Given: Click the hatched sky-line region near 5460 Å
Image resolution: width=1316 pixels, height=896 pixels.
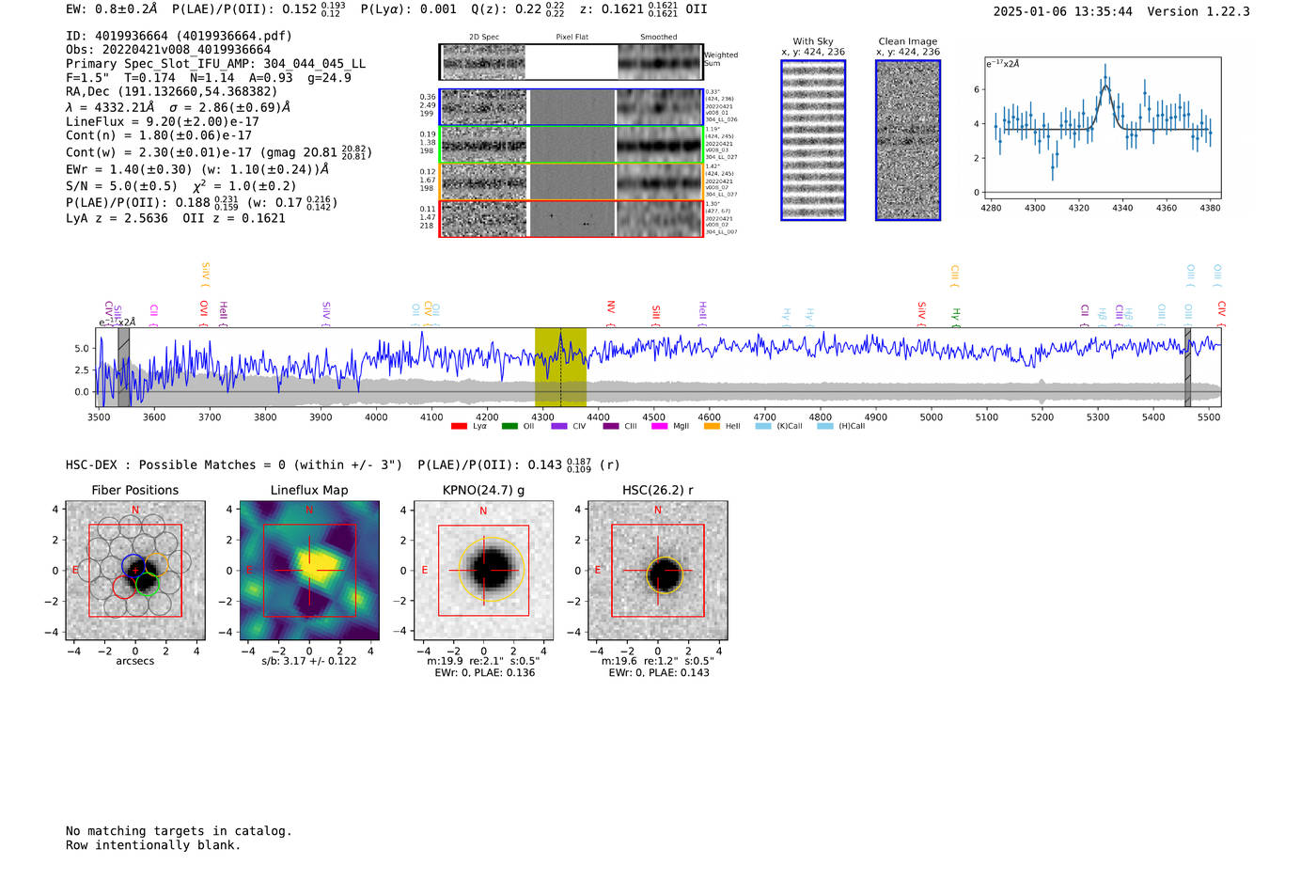Looking at the screenshot, I should pyautogui.click(x=1187, y=367).
